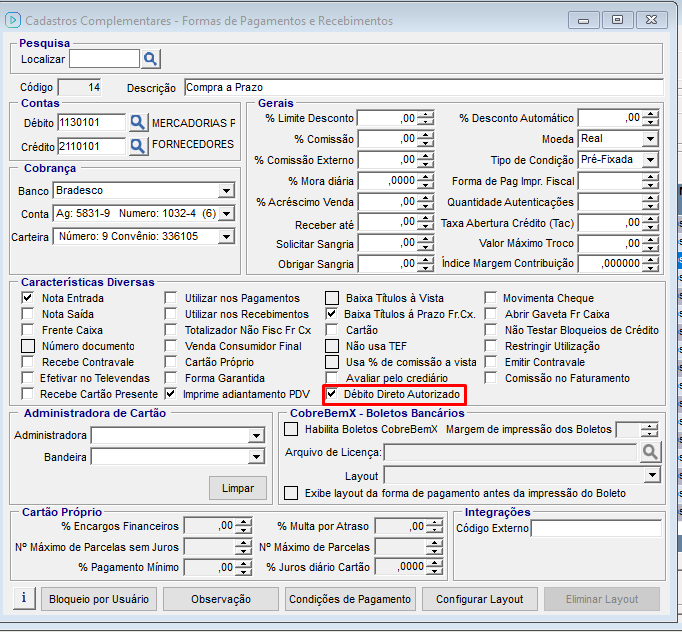Image resolution: width=682 pixels, height=633 pixels.
Task: Expand the Banco Bradesco dropdown
Action: point(226,191)
